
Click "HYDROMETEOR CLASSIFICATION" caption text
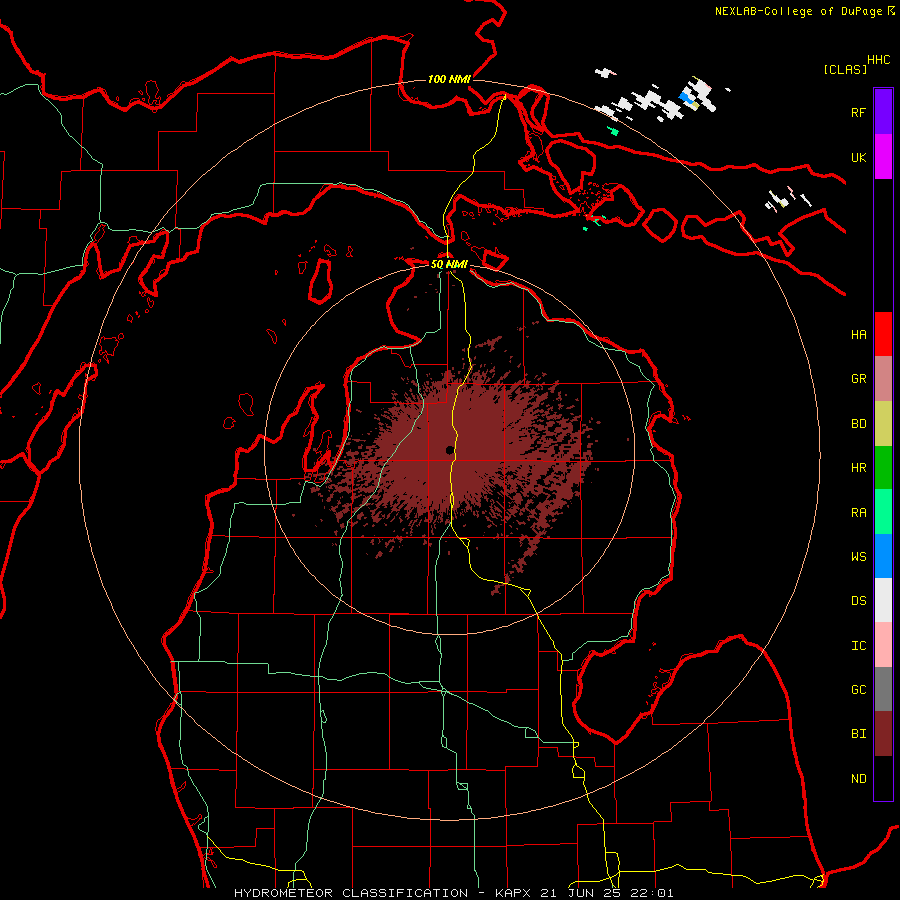351,893
